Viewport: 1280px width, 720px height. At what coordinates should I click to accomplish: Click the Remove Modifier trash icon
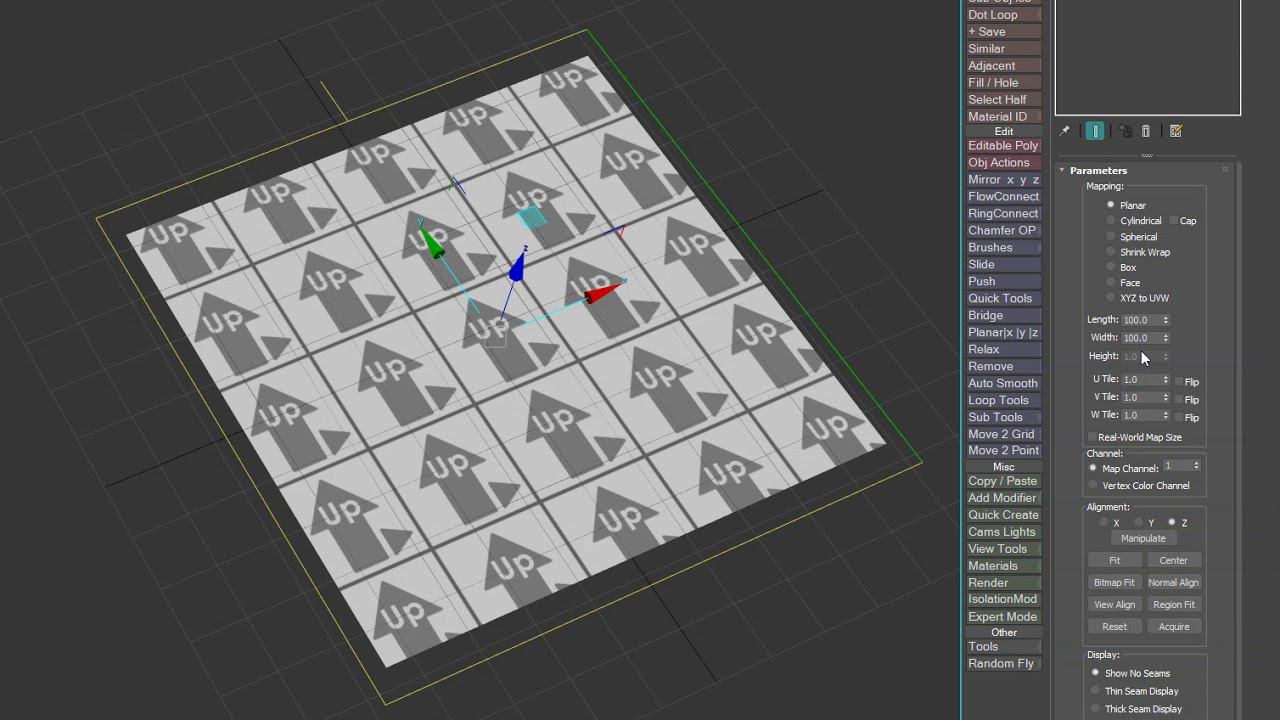click(x=1146, y=131)
